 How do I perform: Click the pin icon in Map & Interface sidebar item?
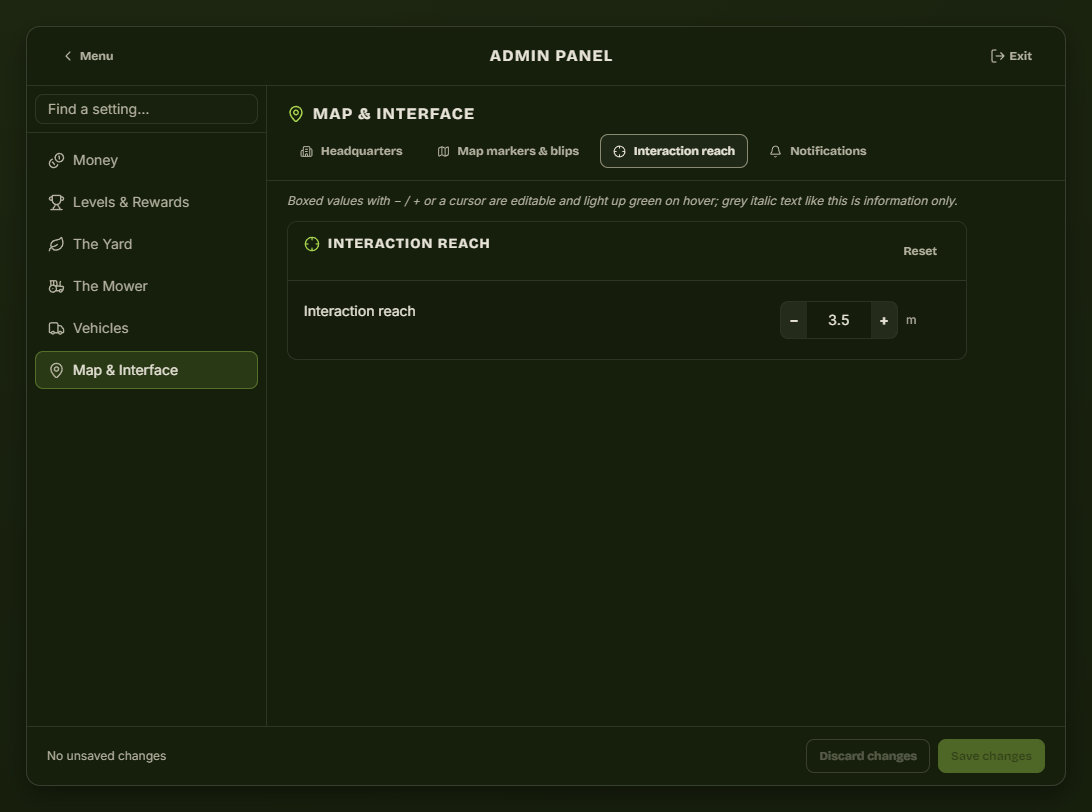pyautogui.click(x=56, y=370)
